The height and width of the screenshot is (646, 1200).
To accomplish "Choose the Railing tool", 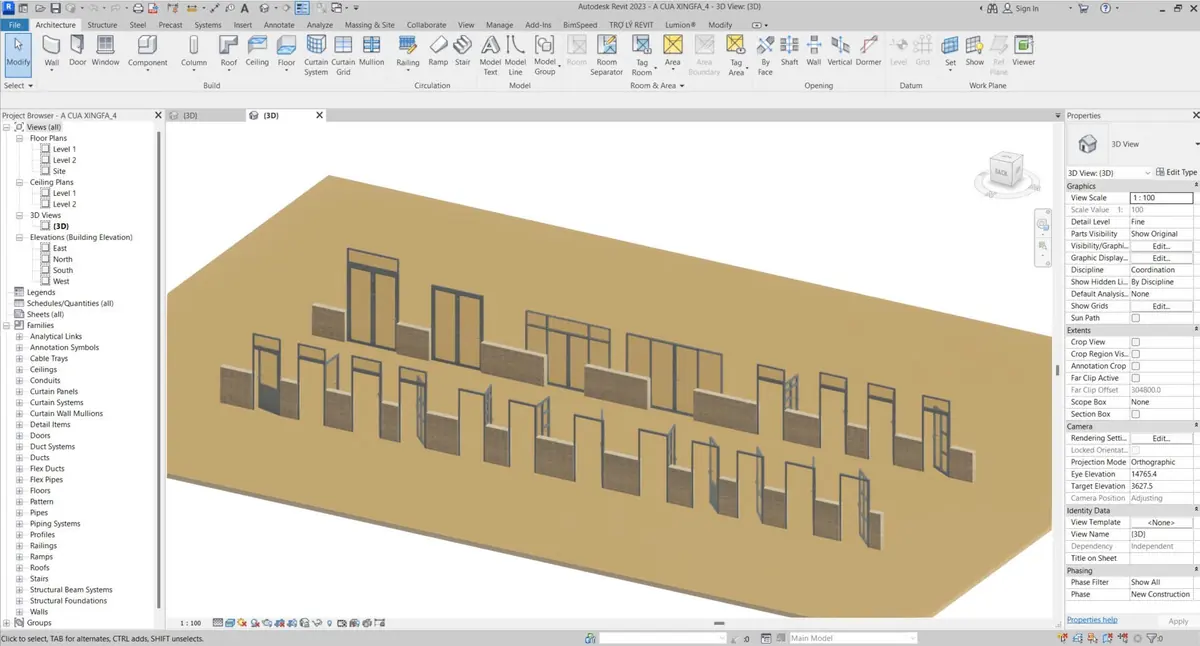I will point(408,51).
